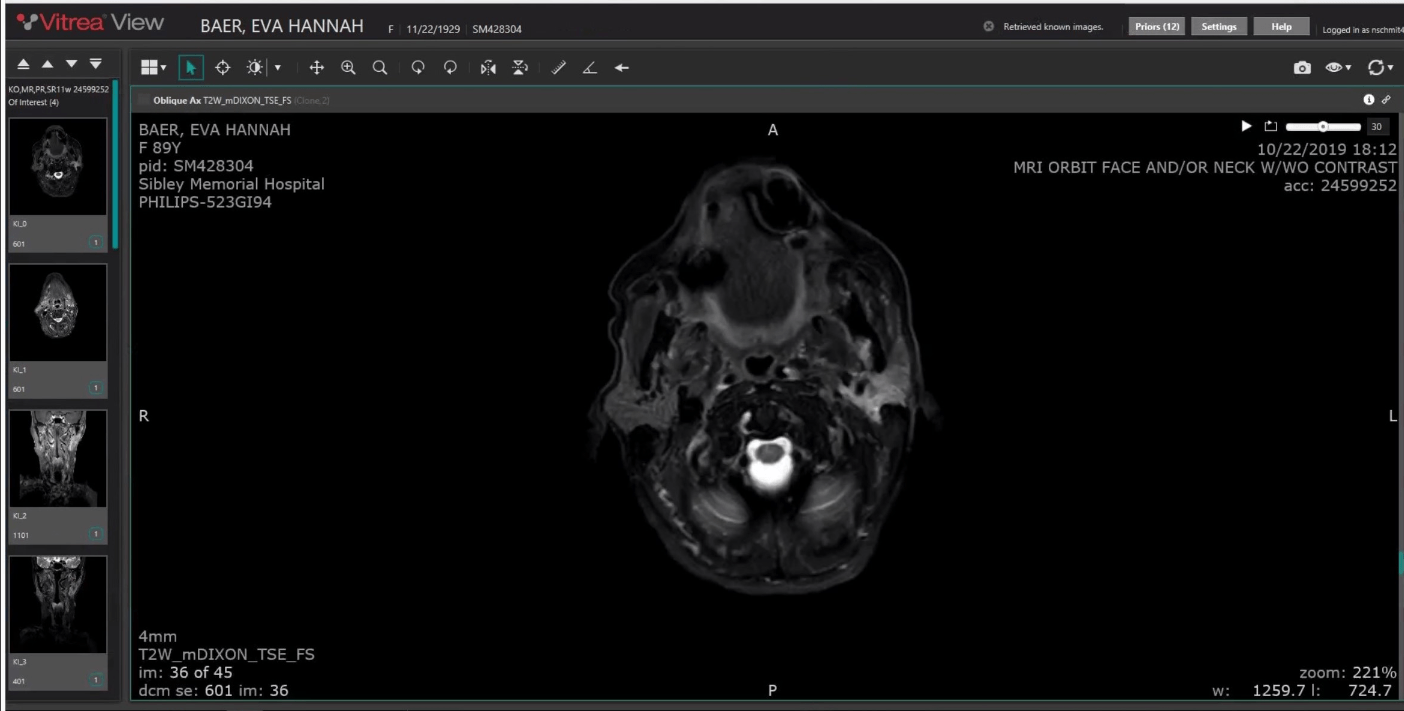Click the im: 36 of 45 overlay

(185, 672)
